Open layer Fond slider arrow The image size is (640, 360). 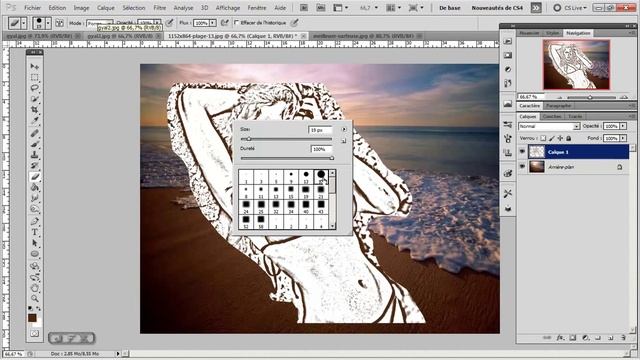(x=623, y=138)
